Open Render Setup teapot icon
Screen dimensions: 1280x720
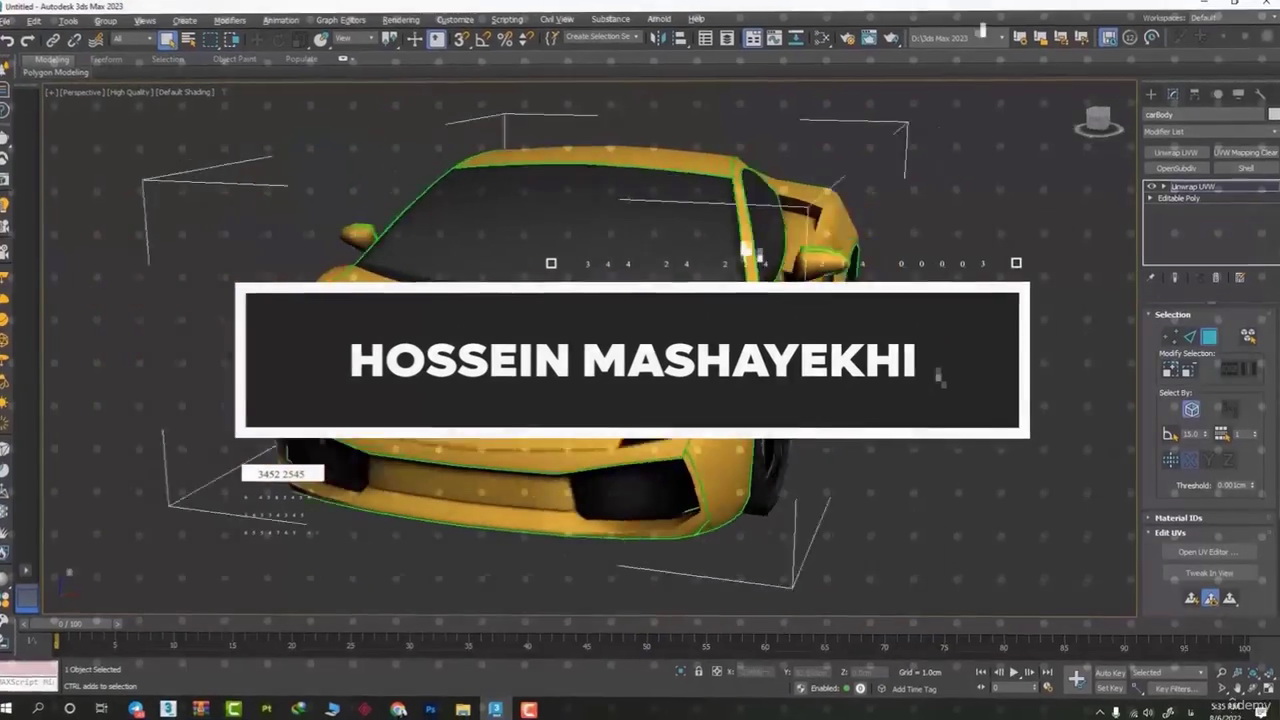coord(847,38)
